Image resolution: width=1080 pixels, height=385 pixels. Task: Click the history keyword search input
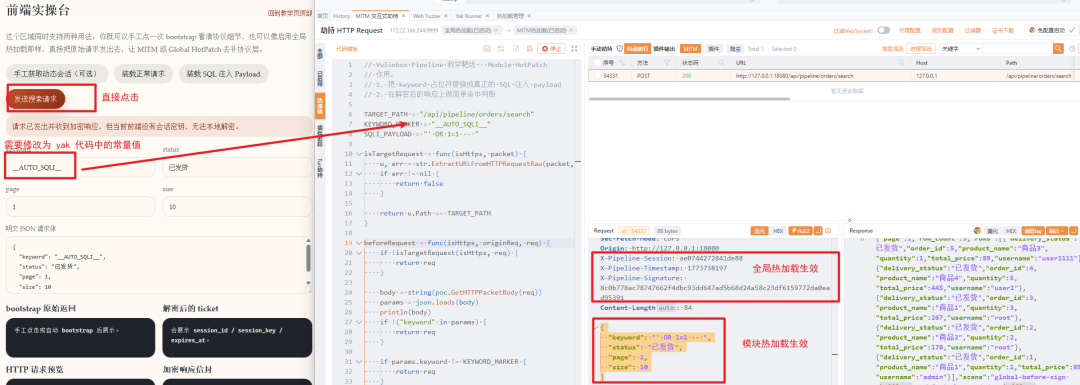pyautogui.click(x=1018, y=49)
